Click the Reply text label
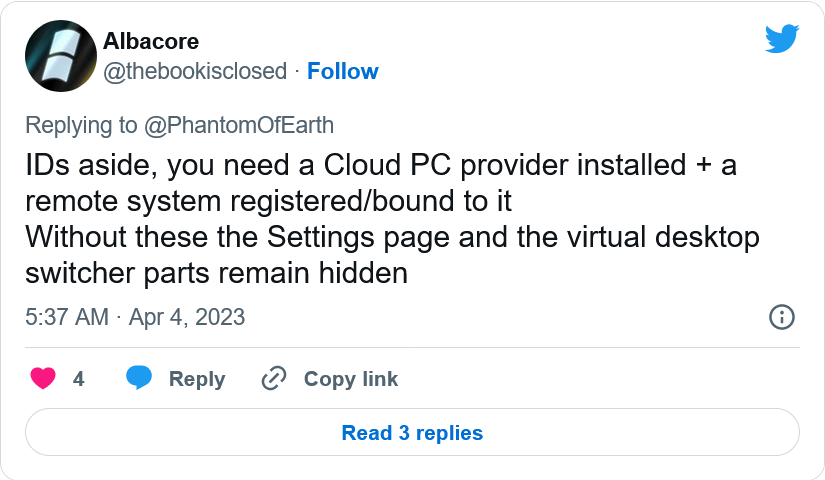This screenshot has width=825, height=480. (x=197, y=379)
